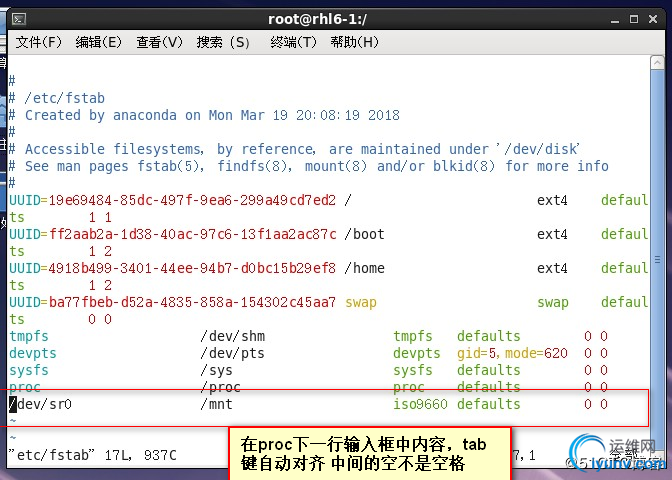Click the /dev/shm mount point
The height and width of the screenshot is (480, 672).
233,336
